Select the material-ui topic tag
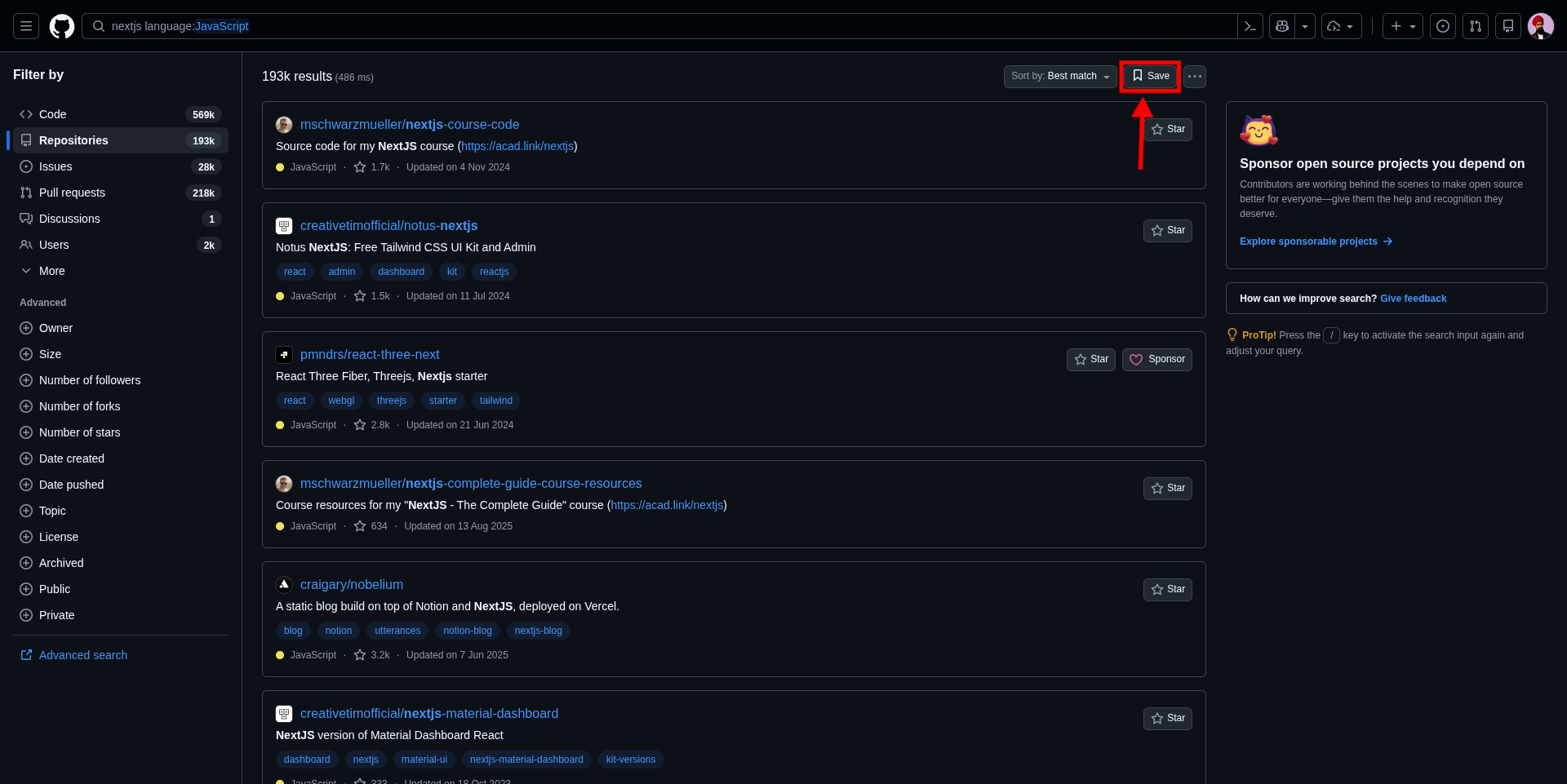This screenshot has width=1567, height=784. coord(424,760)
